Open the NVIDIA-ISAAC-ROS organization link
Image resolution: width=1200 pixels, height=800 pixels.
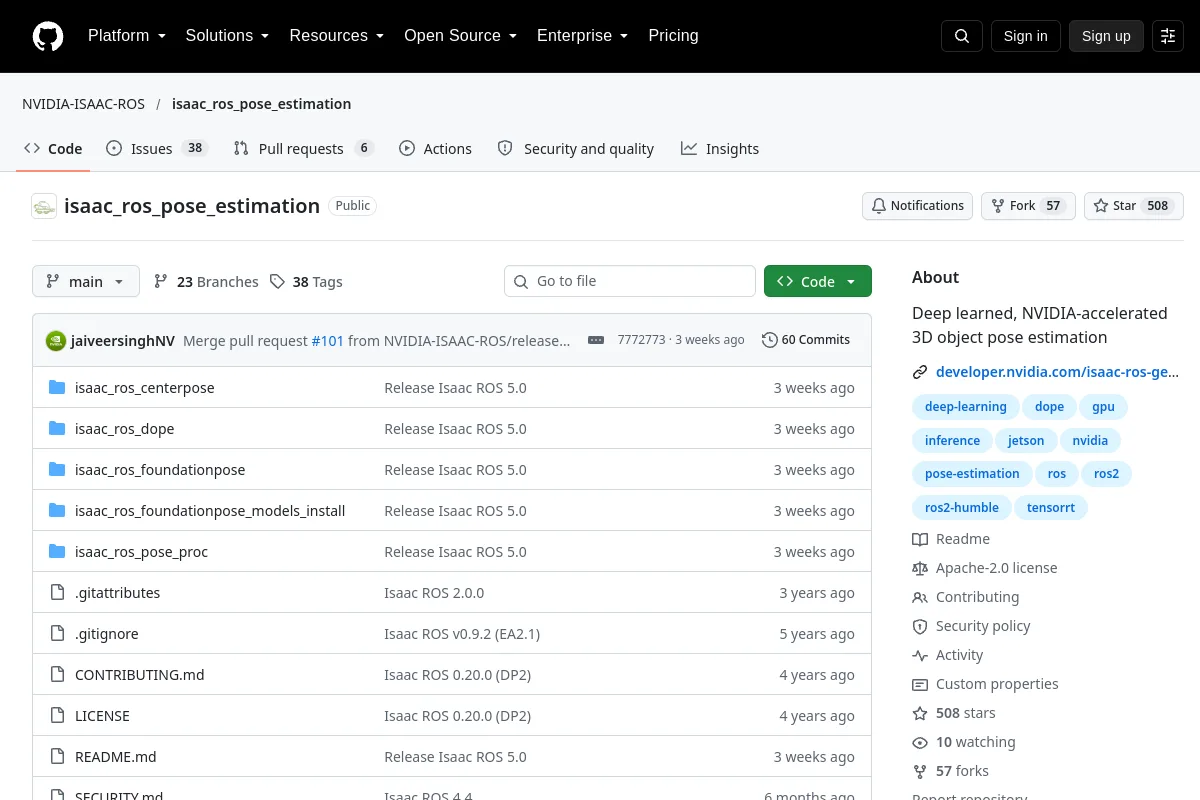click(x=84, y=104)
